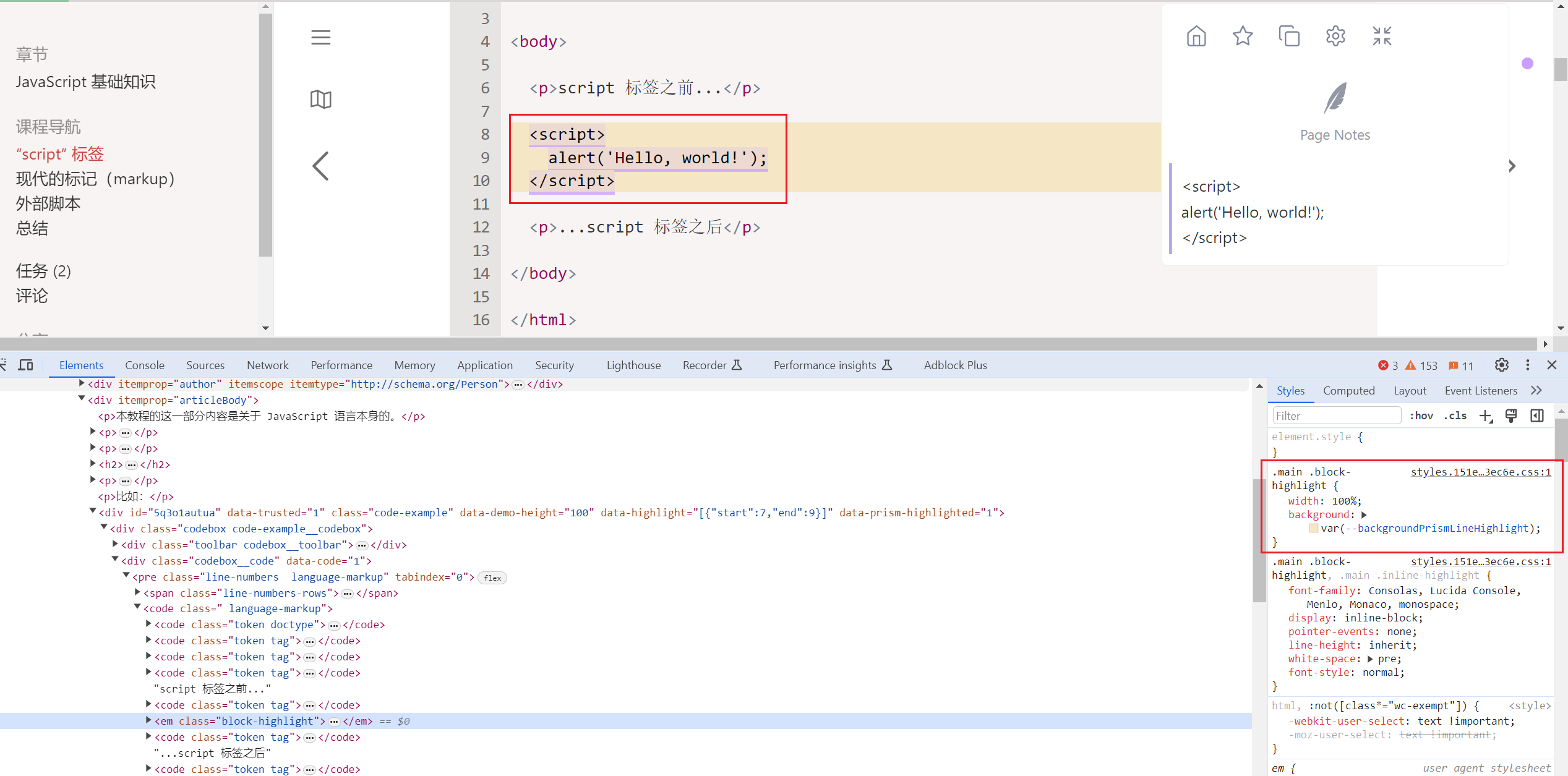
Task: Click the star favorite icon
Action: point(1243,36)
